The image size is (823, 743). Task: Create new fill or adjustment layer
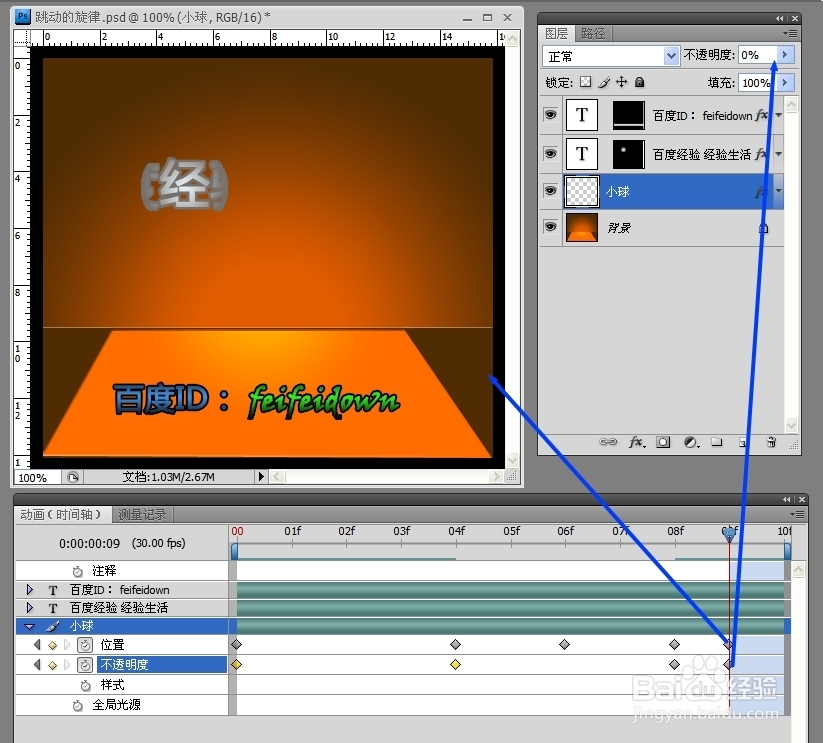point(691,442)
